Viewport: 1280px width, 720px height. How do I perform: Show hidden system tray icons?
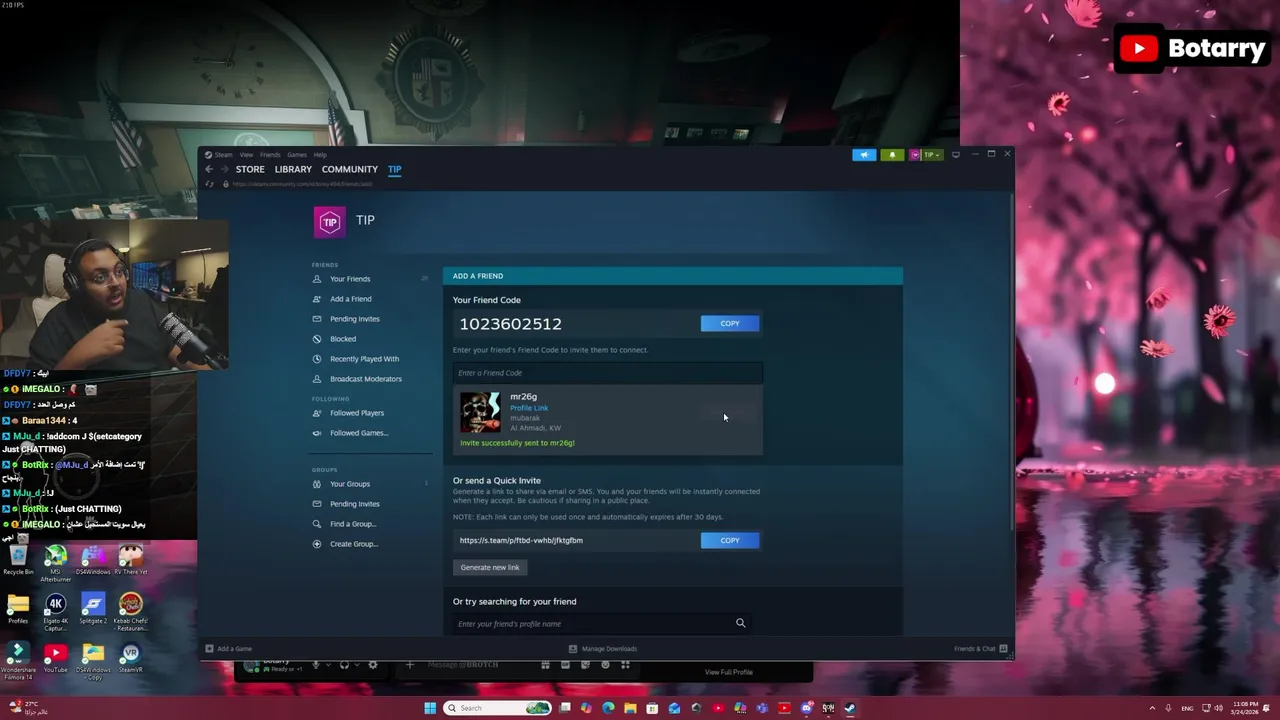click(1152, 708)
